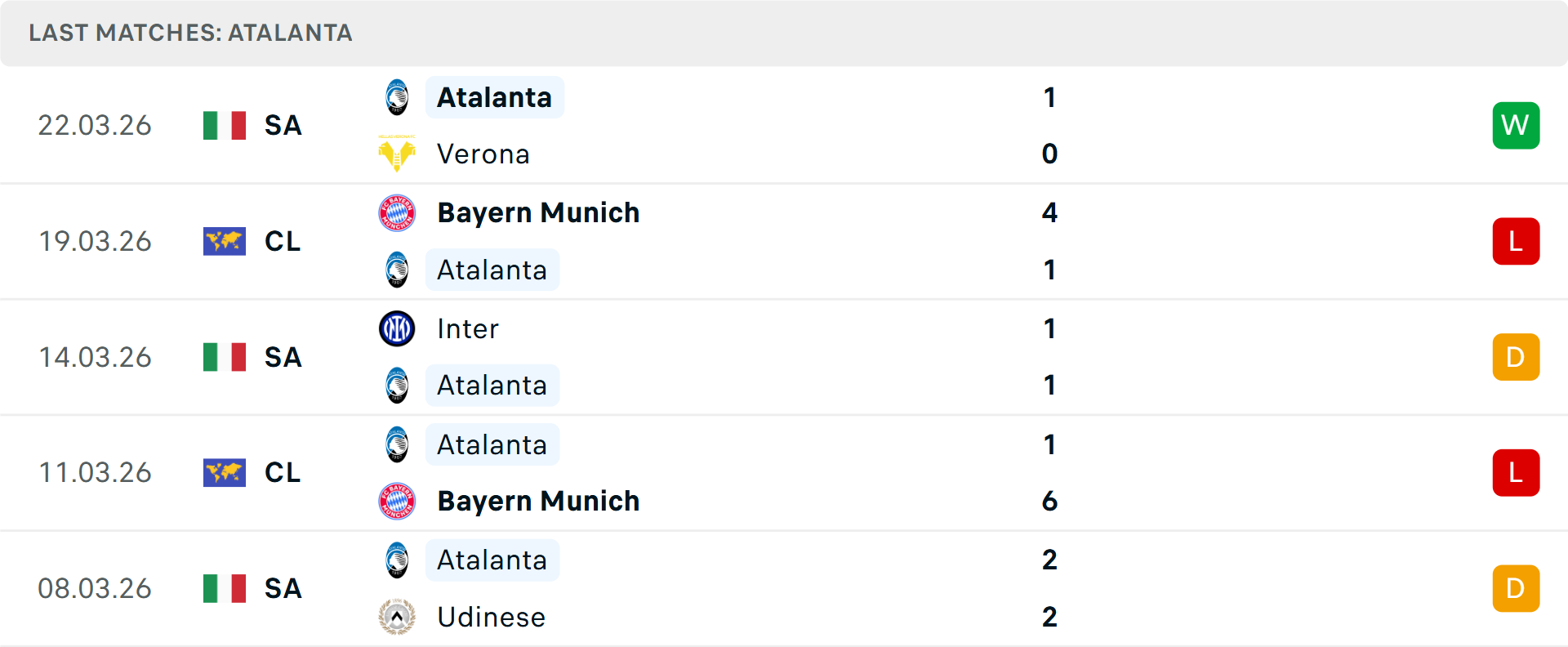The width and height of the screenshot is (1568, 647).
Task: Click Champions League flag icon for 11.03.26 match
Action: pos(225,472)
